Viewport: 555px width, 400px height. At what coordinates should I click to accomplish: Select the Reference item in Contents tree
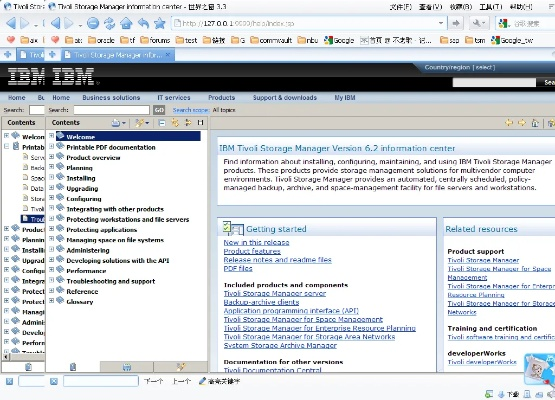(82, 291)
